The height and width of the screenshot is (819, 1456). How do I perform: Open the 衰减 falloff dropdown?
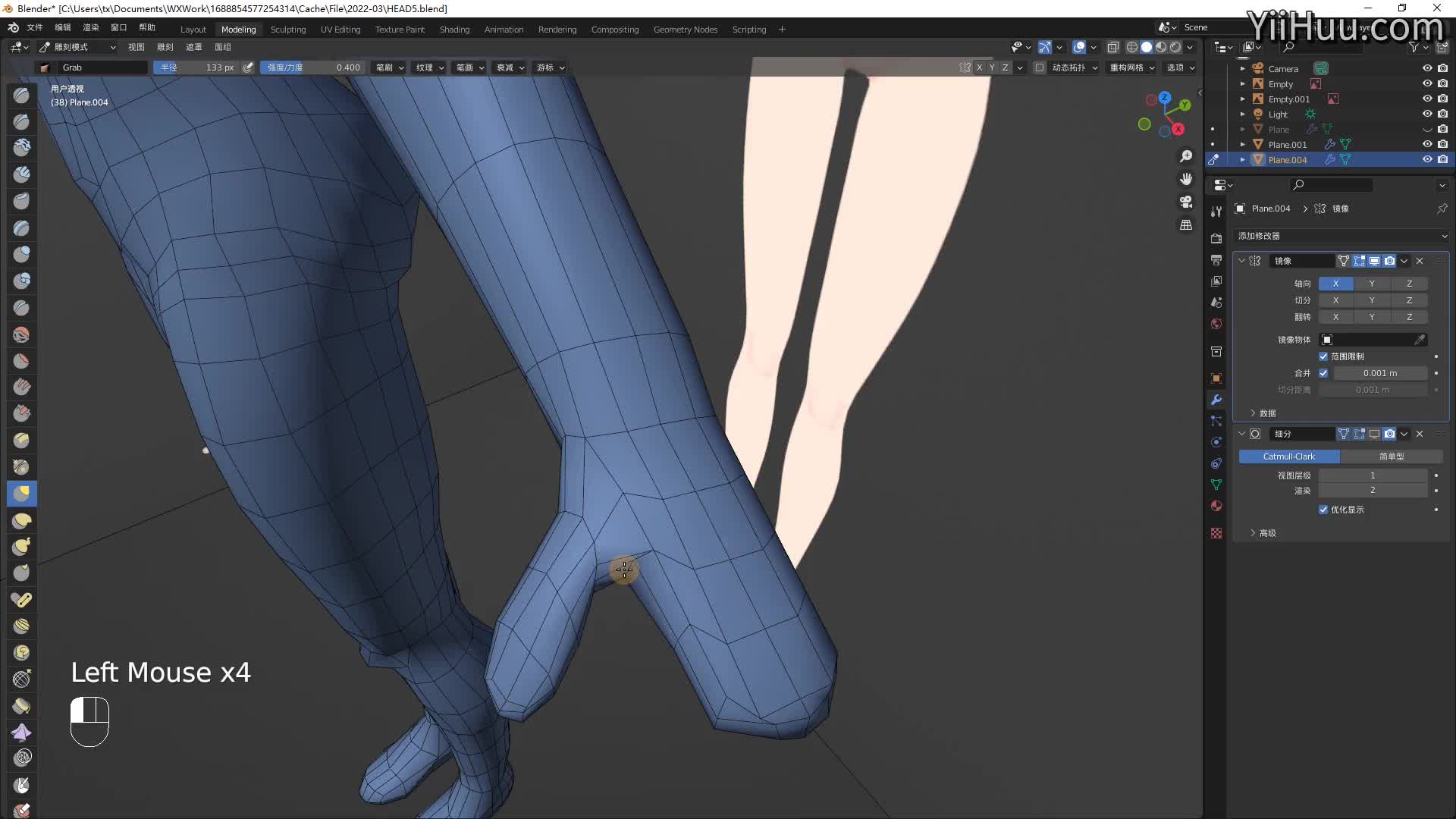tap(510, 67)
